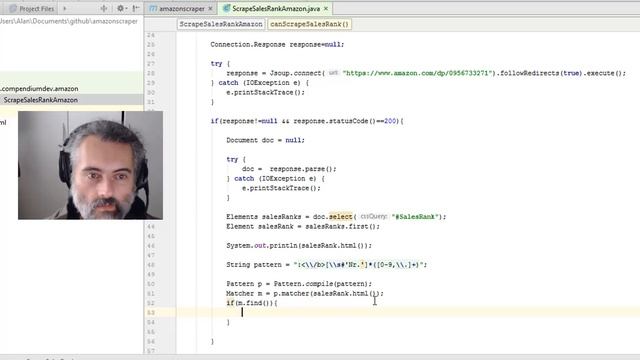Select ScrapeSalesRankAmazon in project tree
The height and width of the screenshot is (360, 640).
click(x=40, y=100)
